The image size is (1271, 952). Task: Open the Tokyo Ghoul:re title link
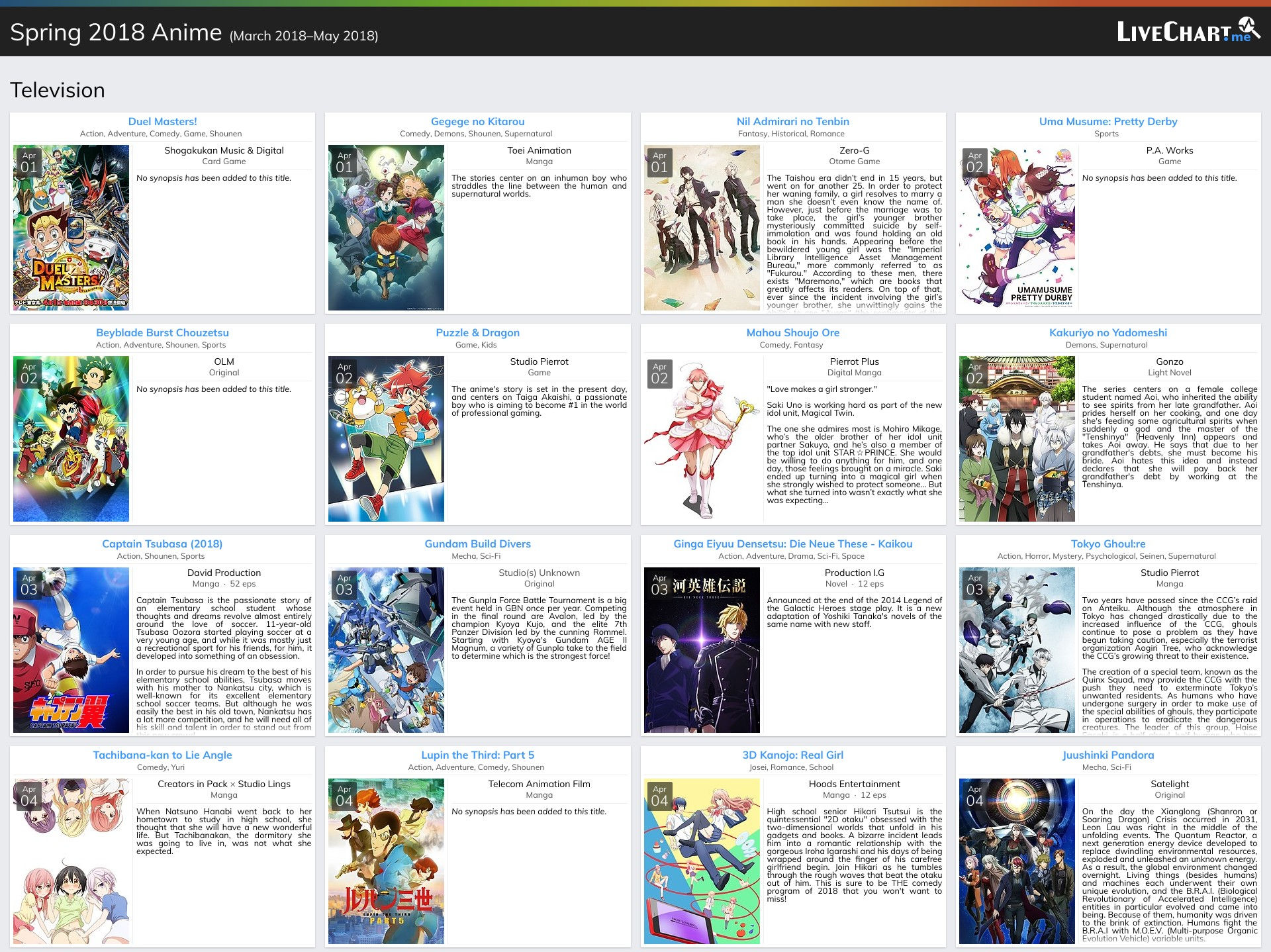1107,544
